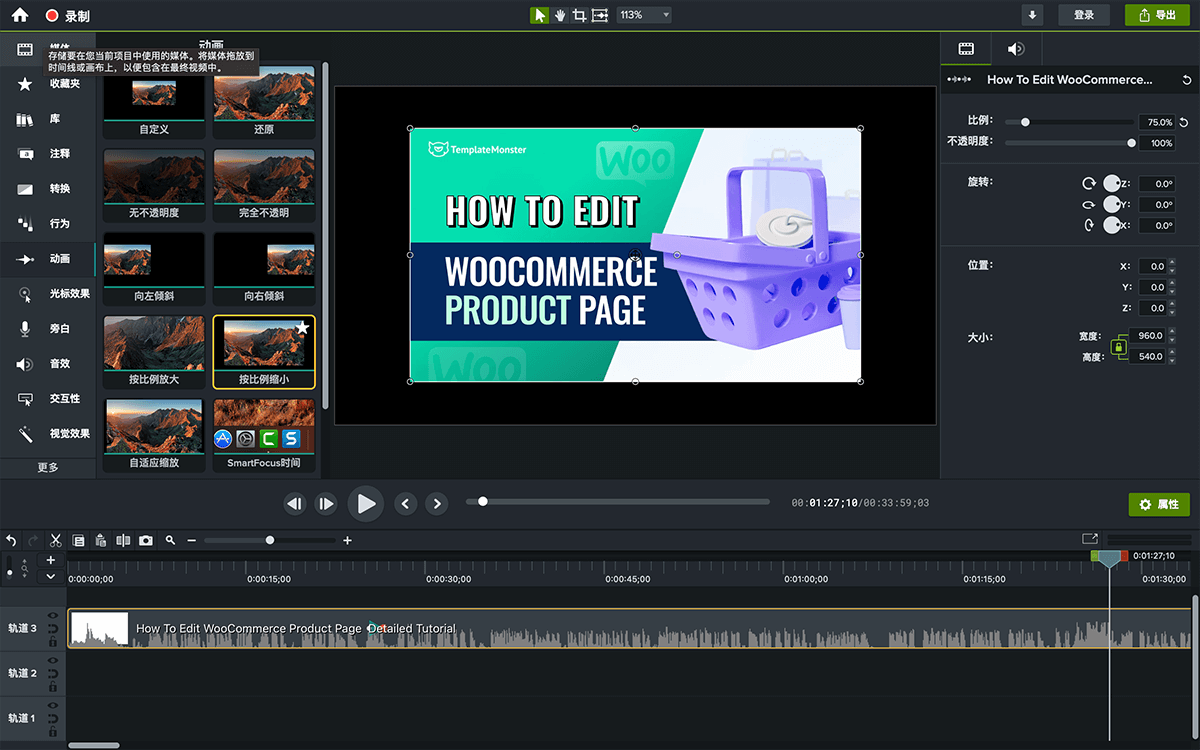Click the Split clip icon in the timeline toolbar
The width and height of the screenshot is (1200, 750).
click(x=123, y=540)
